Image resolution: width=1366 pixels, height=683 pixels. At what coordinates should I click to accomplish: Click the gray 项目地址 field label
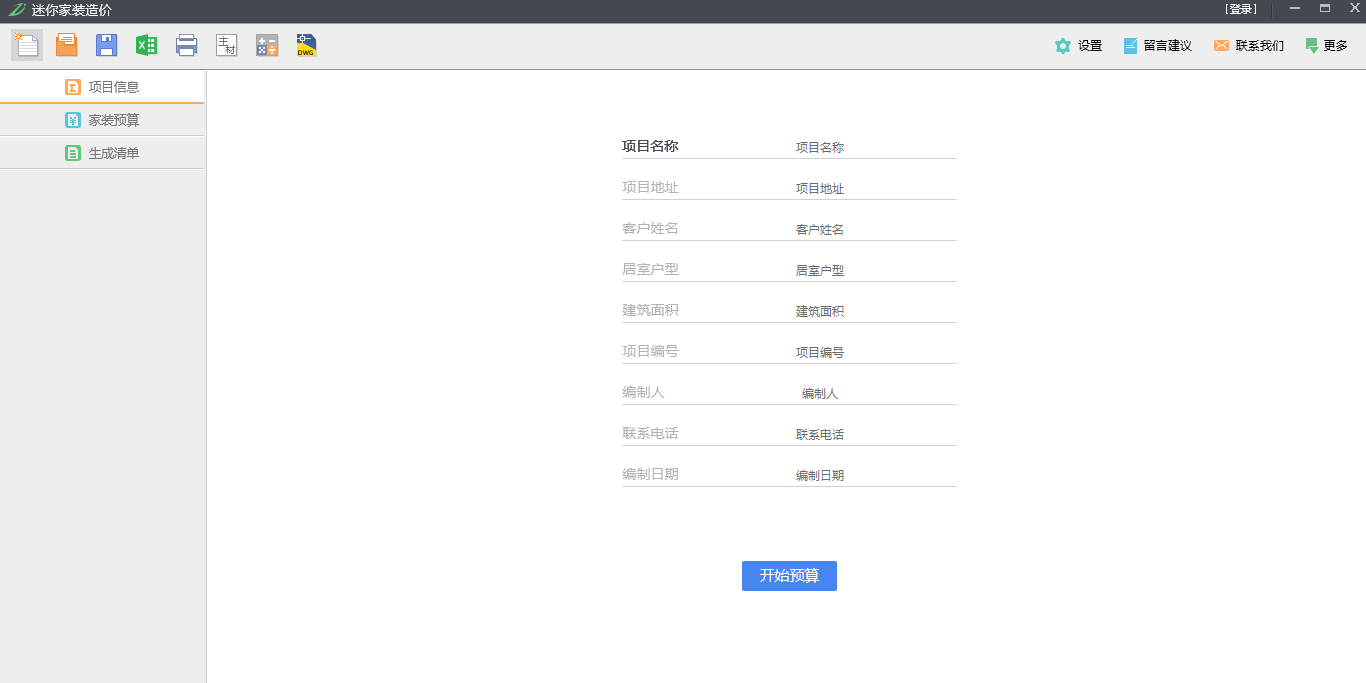(x=650, y=187)
